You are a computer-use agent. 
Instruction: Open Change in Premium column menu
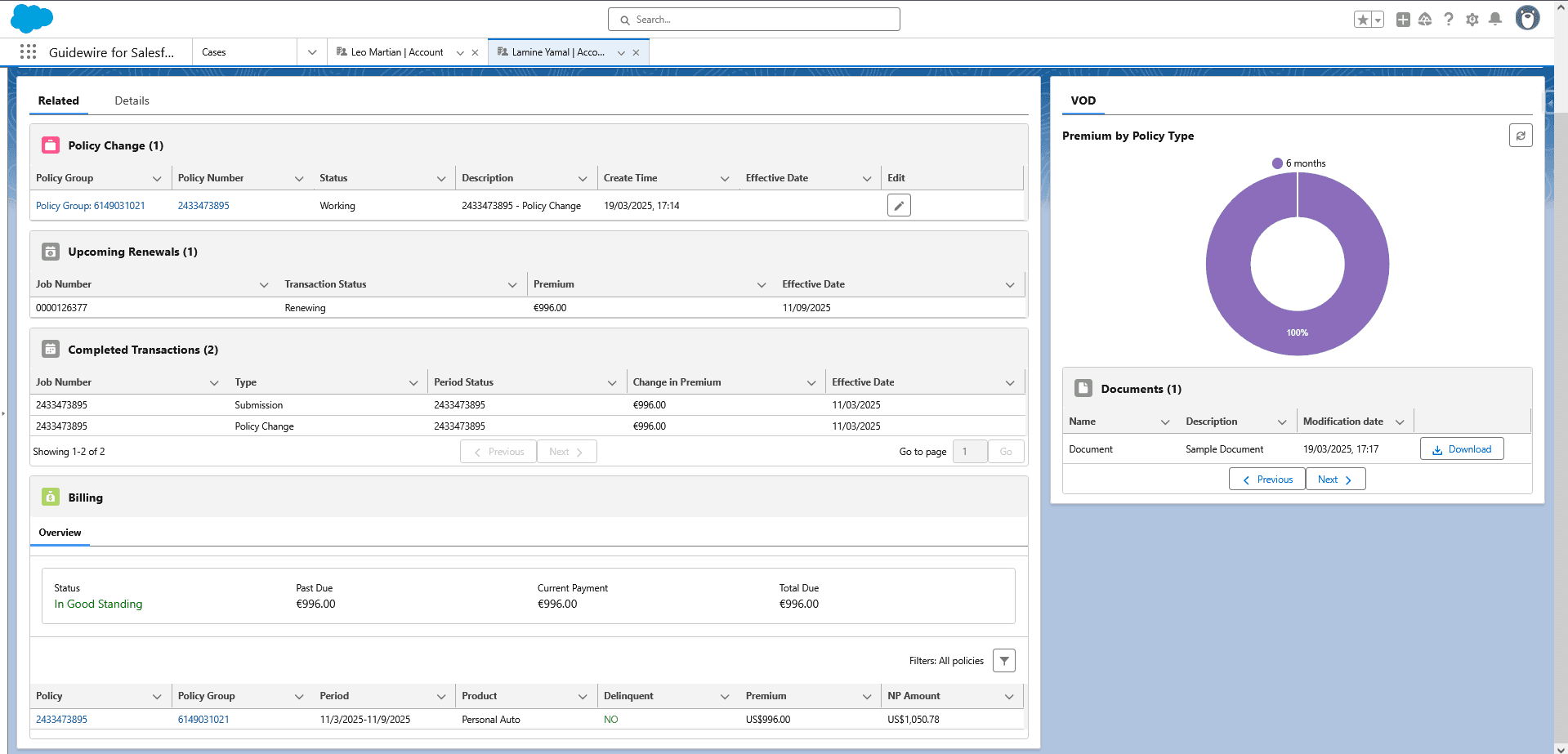click(x=811, y=382)
